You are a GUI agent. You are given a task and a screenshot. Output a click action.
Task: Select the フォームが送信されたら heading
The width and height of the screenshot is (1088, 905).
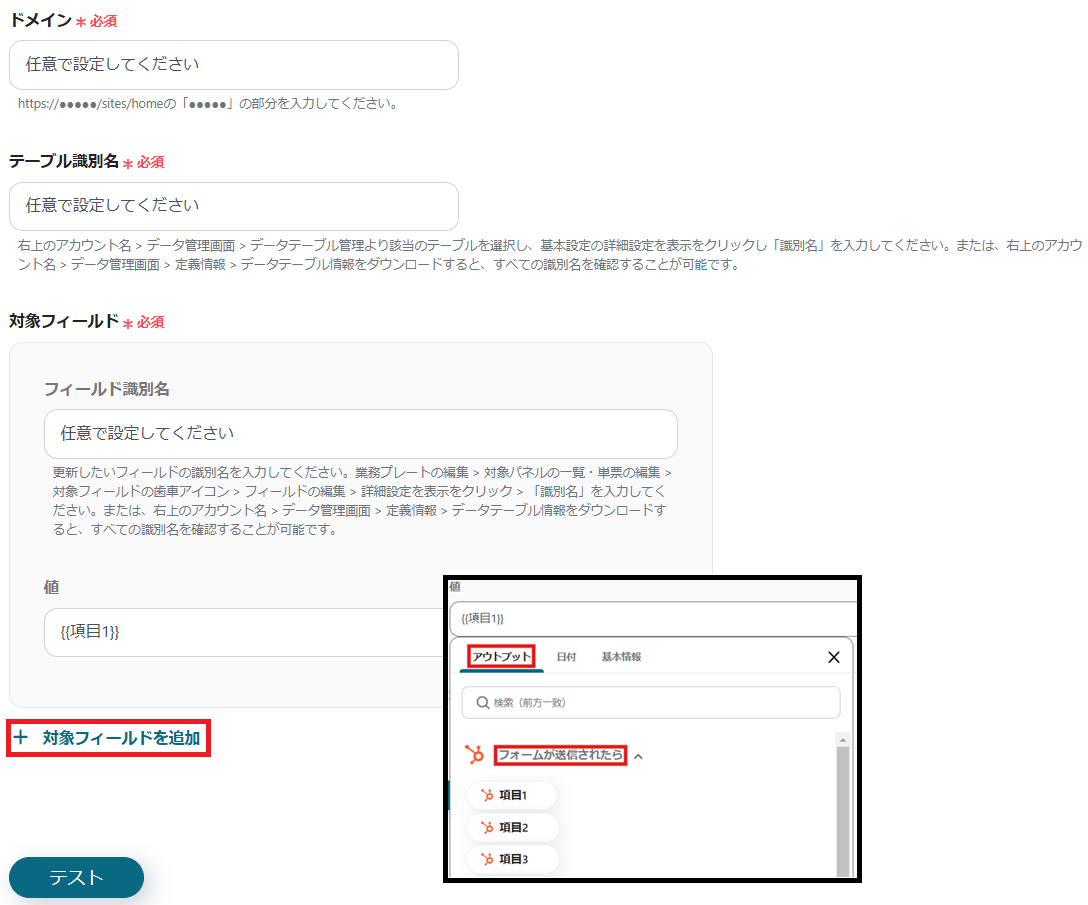[x=561, y=755]
